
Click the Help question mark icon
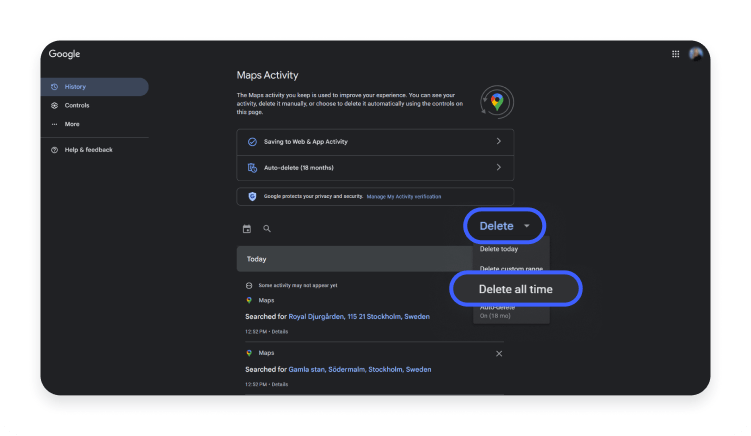click(x=55, y=150)
